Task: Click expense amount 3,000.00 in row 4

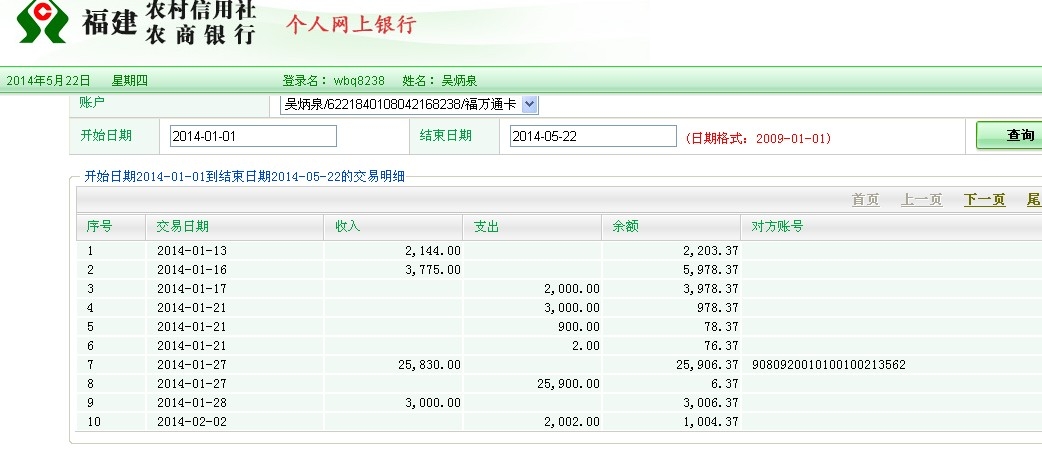Action: (x=572, y=308)
